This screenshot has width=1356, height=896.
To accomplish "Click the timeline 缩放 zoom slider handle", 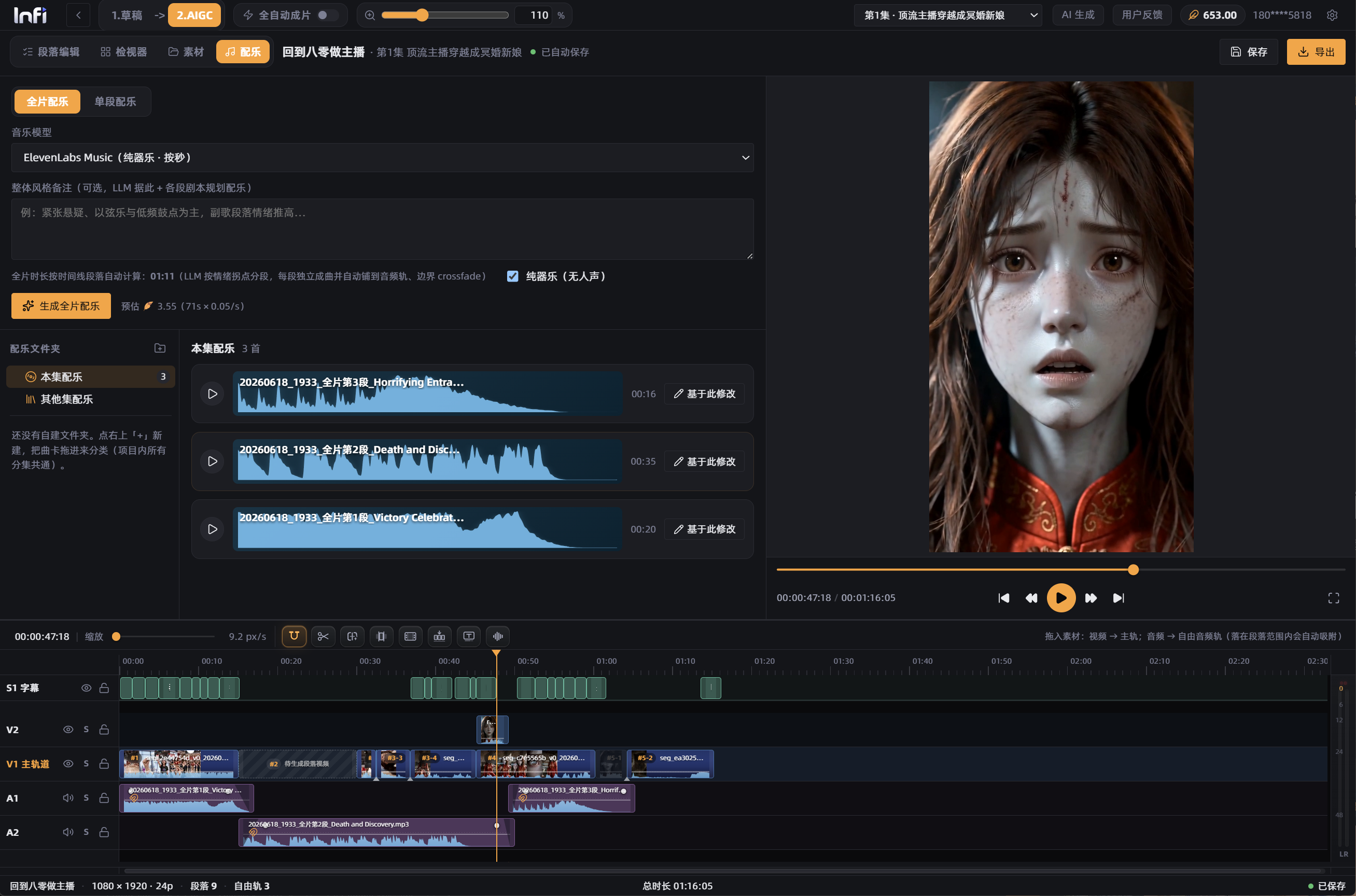I will coord(116,637).
